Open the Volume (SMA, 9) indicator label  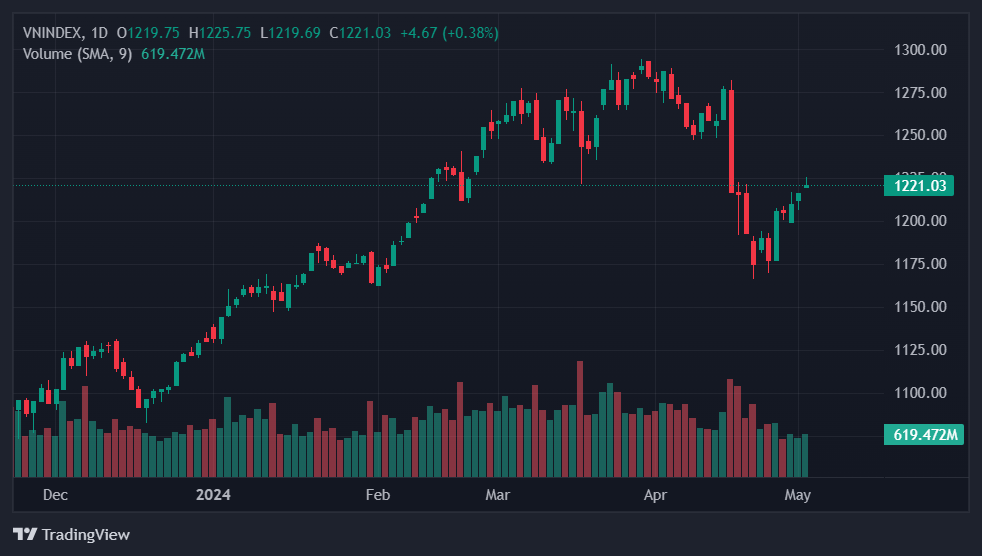tap(77, 53)
